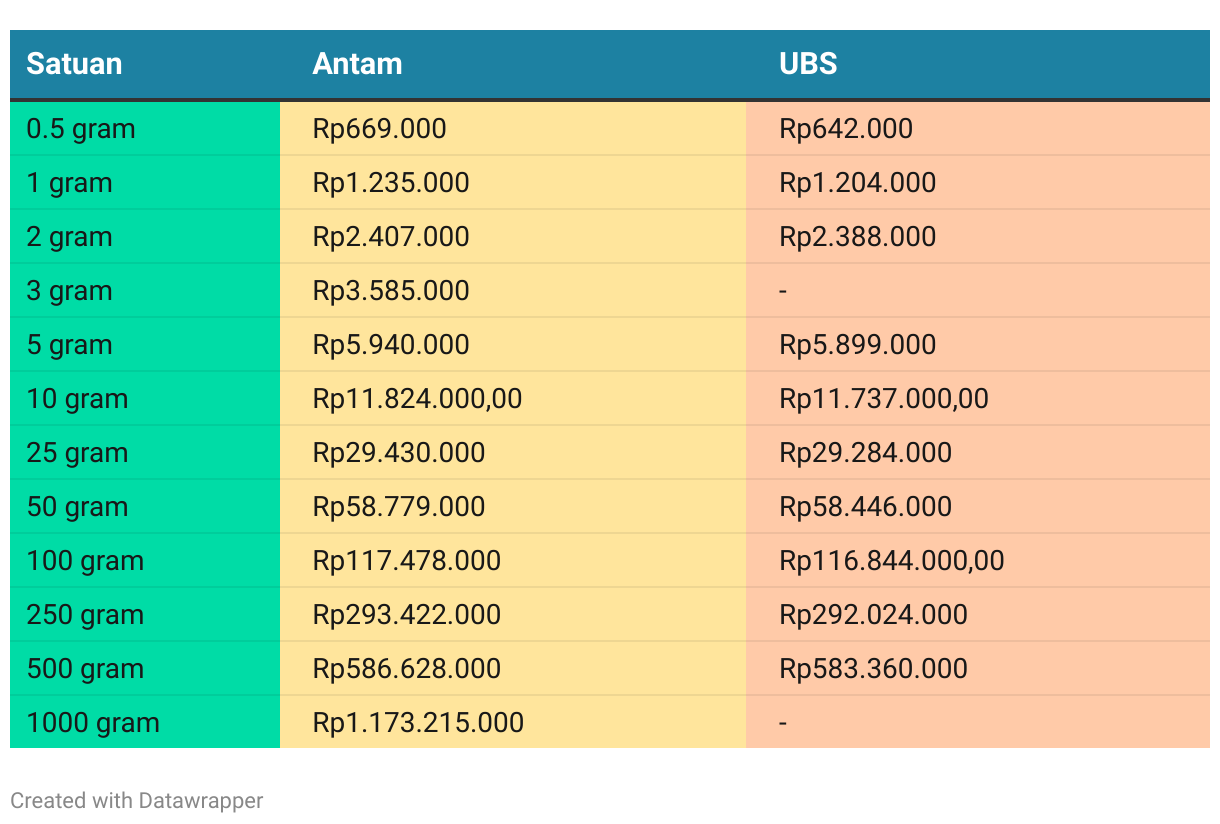The height and width of the screenshot is (824, 1220).
Task: Click the Antam column header
Action: point(357,64)
